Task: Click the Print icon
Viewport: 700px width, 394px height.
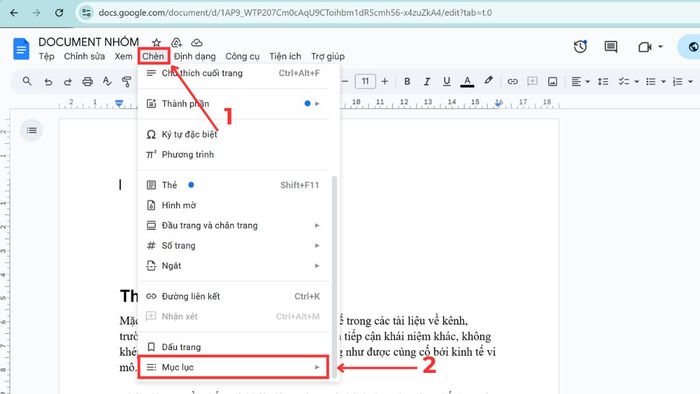Action: (88, 82)
